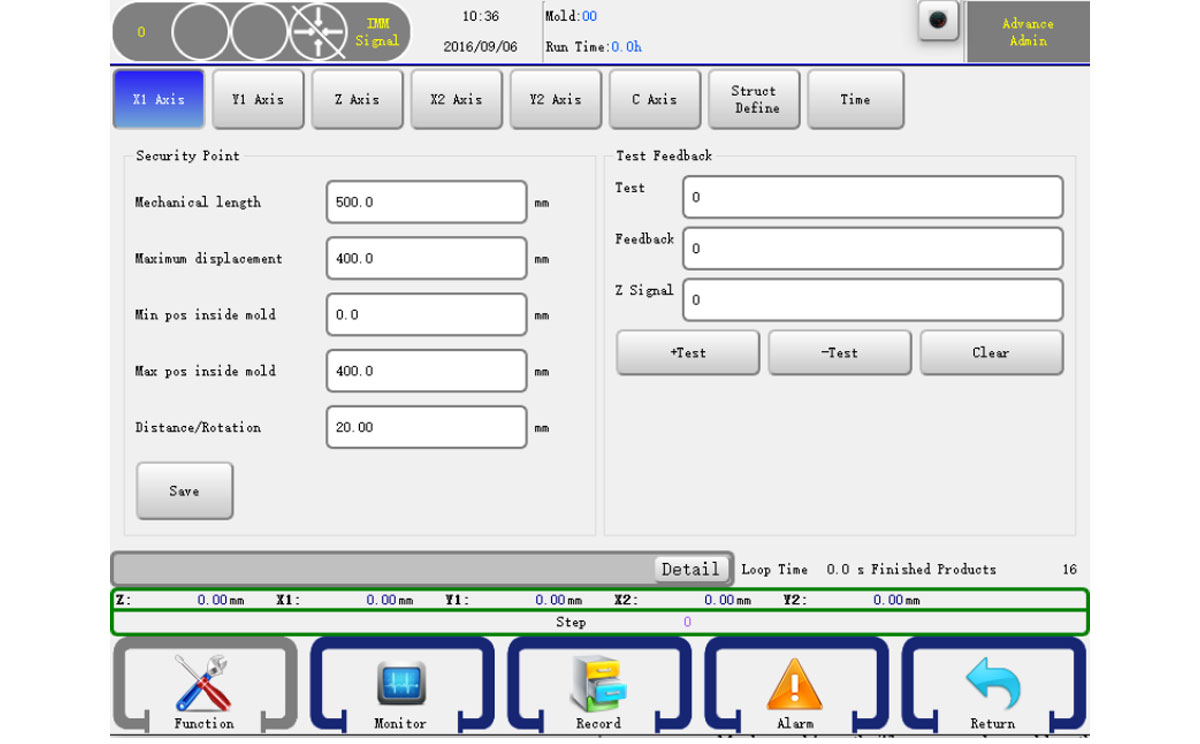Select the Distance/Rotation value field
This screenshot has height=744, width=1200.
(426, 427)
